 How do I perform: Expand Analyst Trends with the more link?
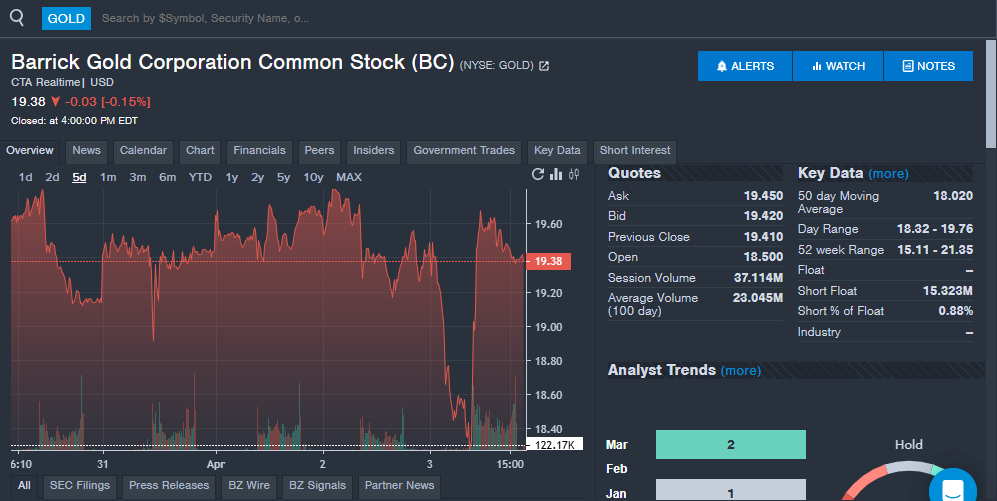[740, 371]
